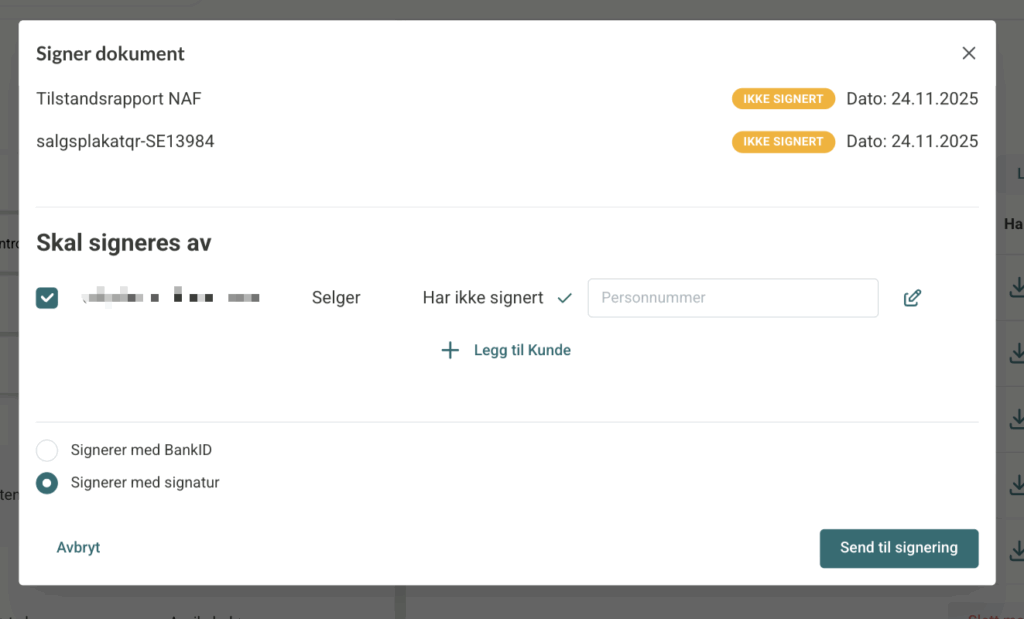1024x619 pixels.
Task: Open the salgsplakatqr-SE13984 document row
Action: (125, 142)
